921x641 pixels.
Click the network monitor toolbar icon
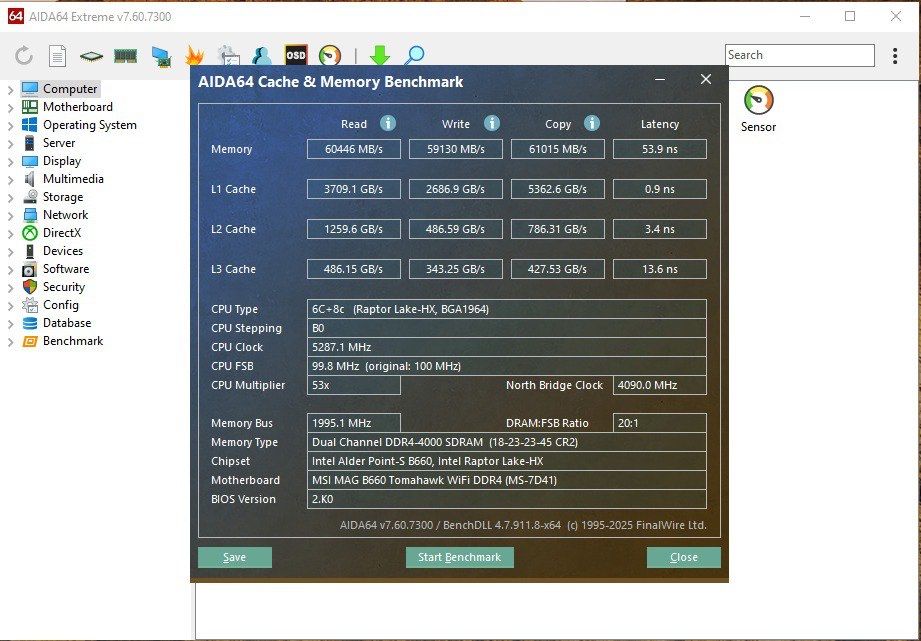click(160, 56)
